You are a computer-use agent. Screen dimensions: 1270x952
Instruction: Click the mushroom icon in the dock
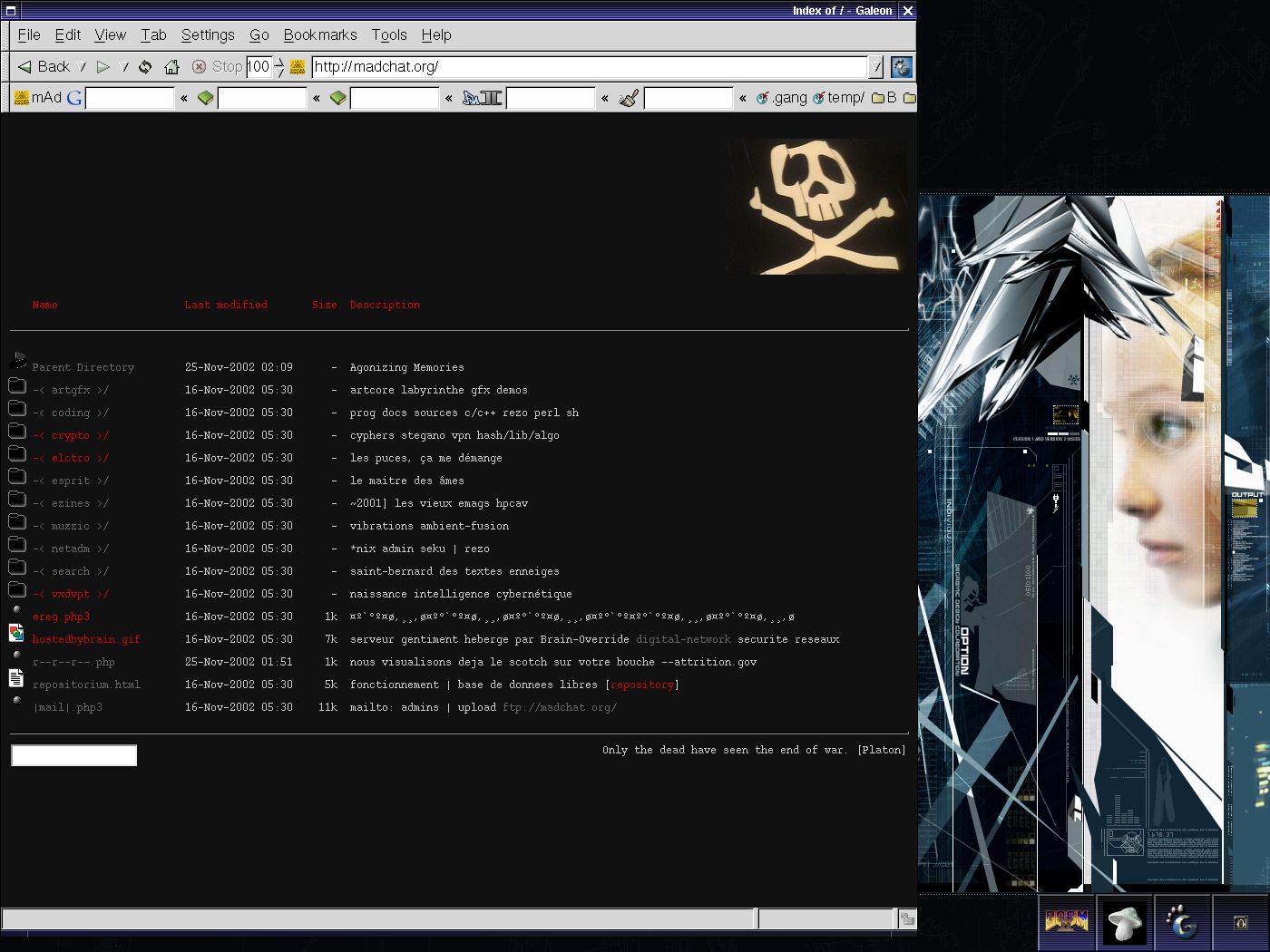(x=1125, y=923)
